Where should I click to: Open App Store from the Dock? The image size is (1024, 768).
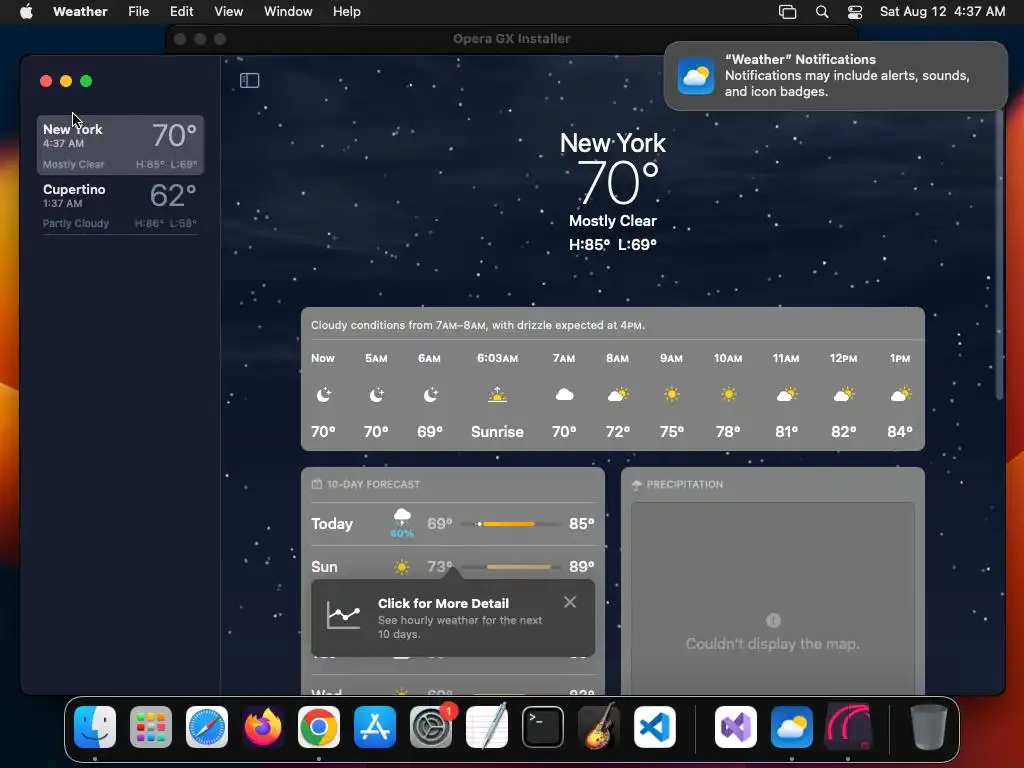(375, 727)
